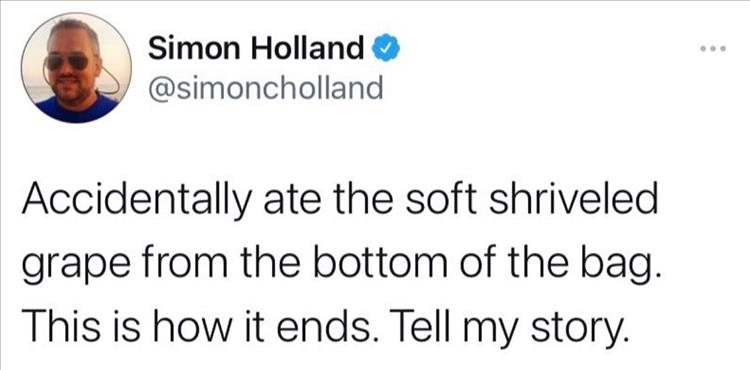This screenshot has height=370, width=750.
Task: Click the sunglasses in the profile avatar
Action: (67, 61)
